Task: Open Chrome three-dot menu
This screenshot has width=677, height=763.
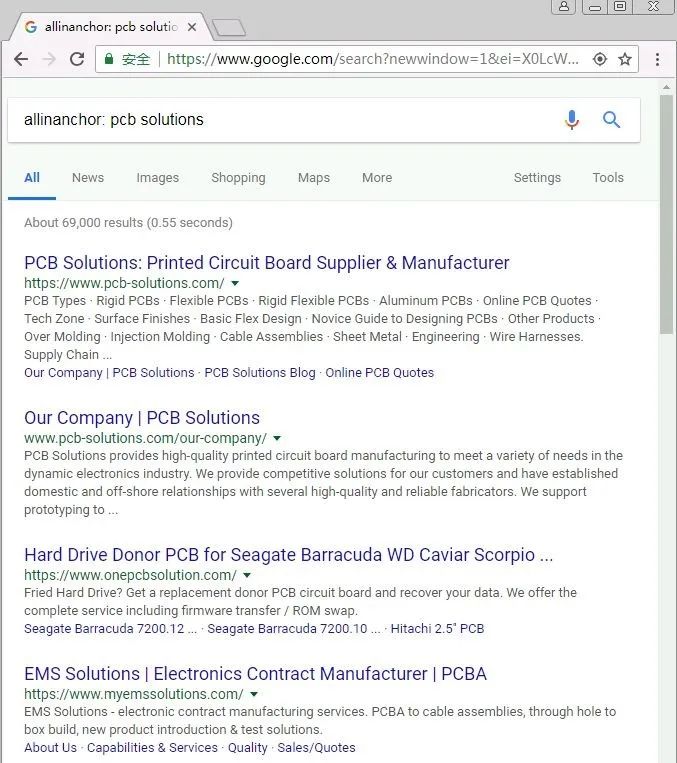Action: [657, 59]
